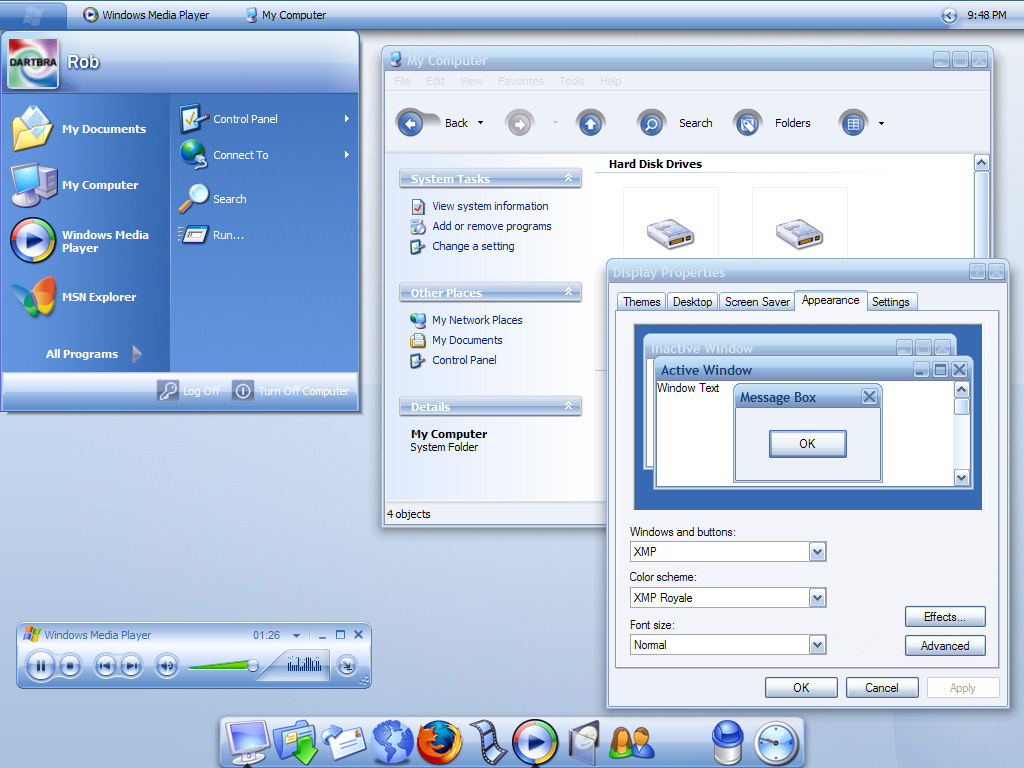Viewport: 1024px width, 768px height.
Task: Open the My Computer dock icon
Action: pos(248,743)
